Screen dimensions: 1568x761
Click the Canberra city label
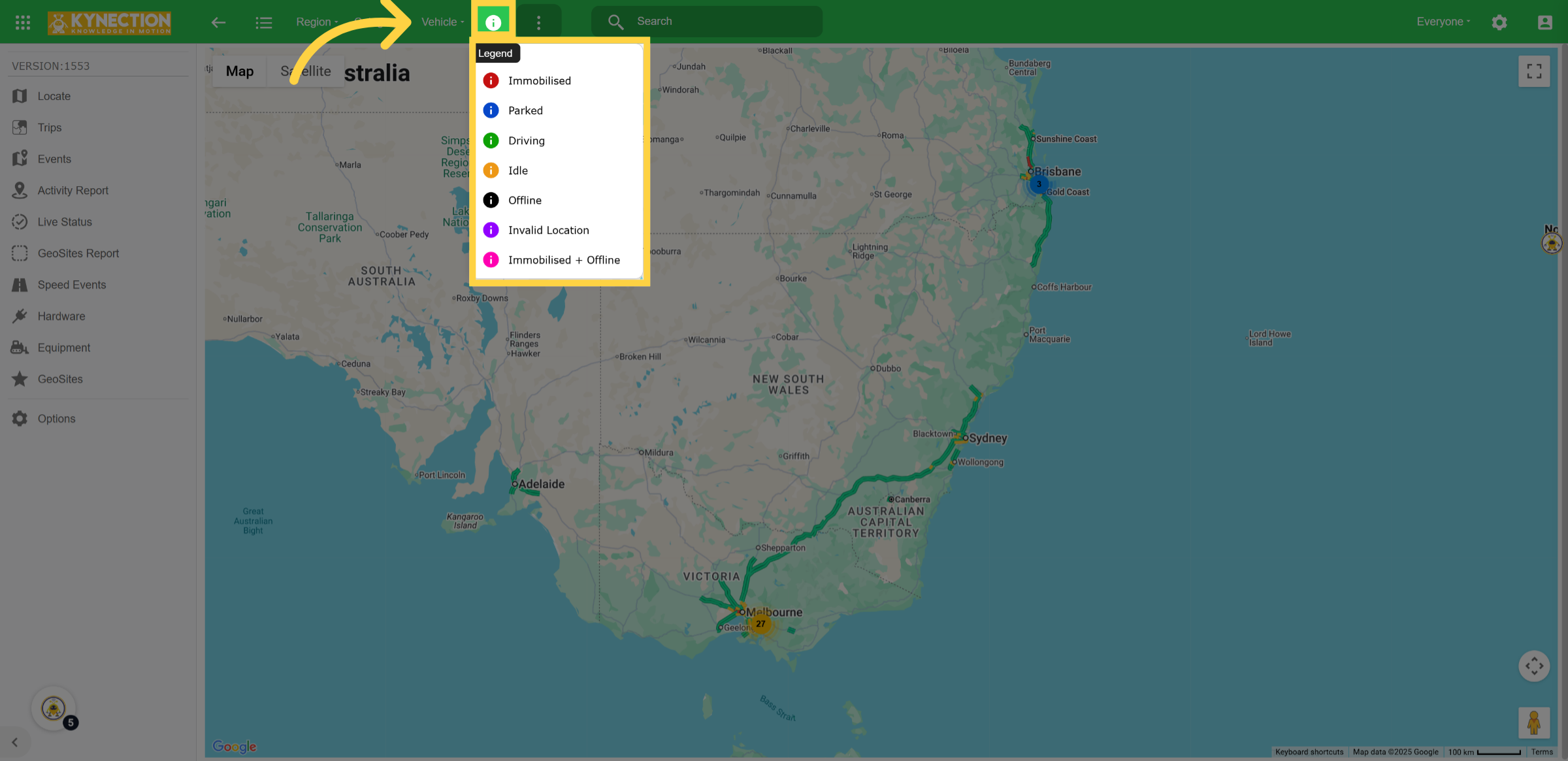pos(912,500)
